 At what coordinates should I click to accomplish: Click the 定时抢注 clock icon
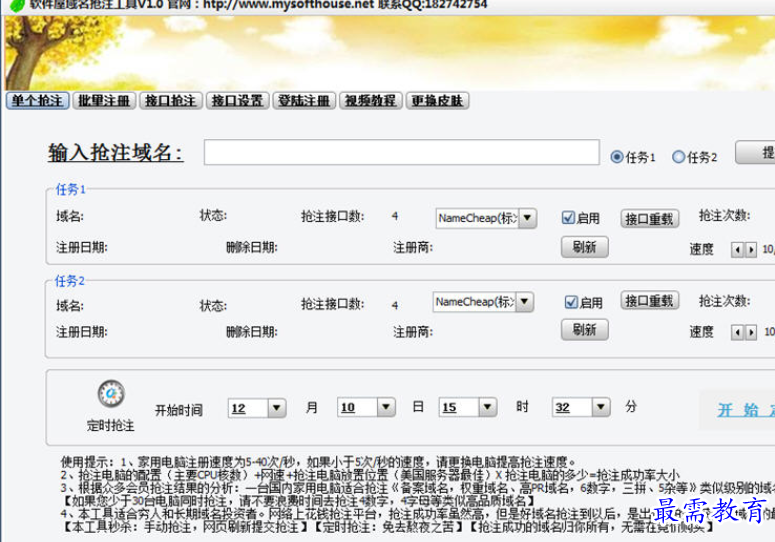pos(111,394)
